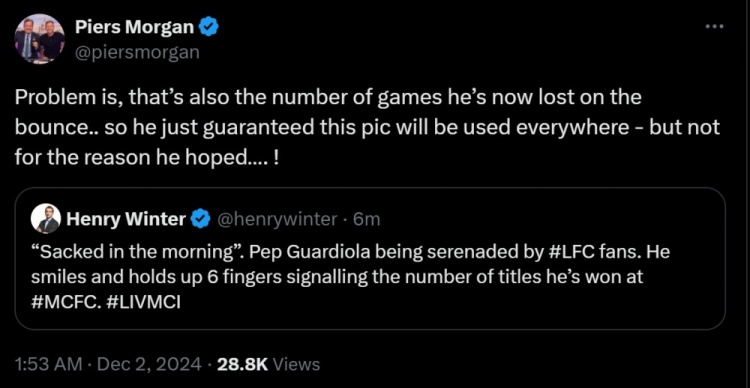Click the 6m timestamp on quoted tweet

[366, 220]
